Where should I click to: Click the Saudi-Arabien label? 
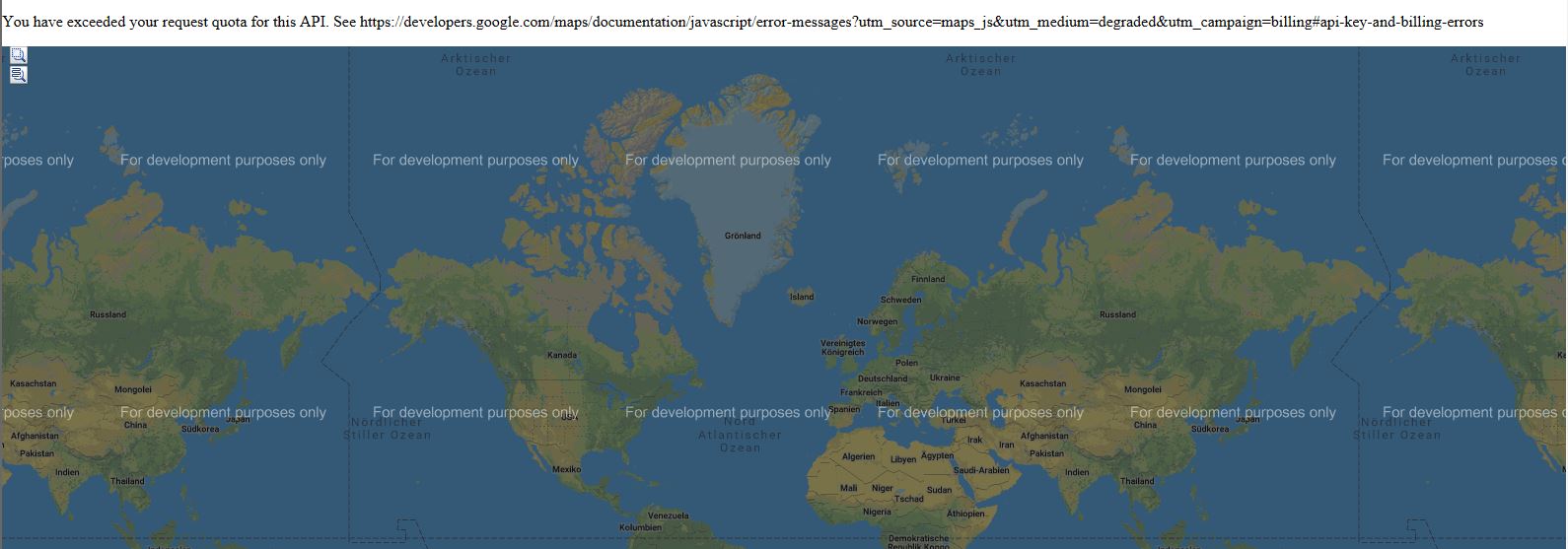pos(981,470)
